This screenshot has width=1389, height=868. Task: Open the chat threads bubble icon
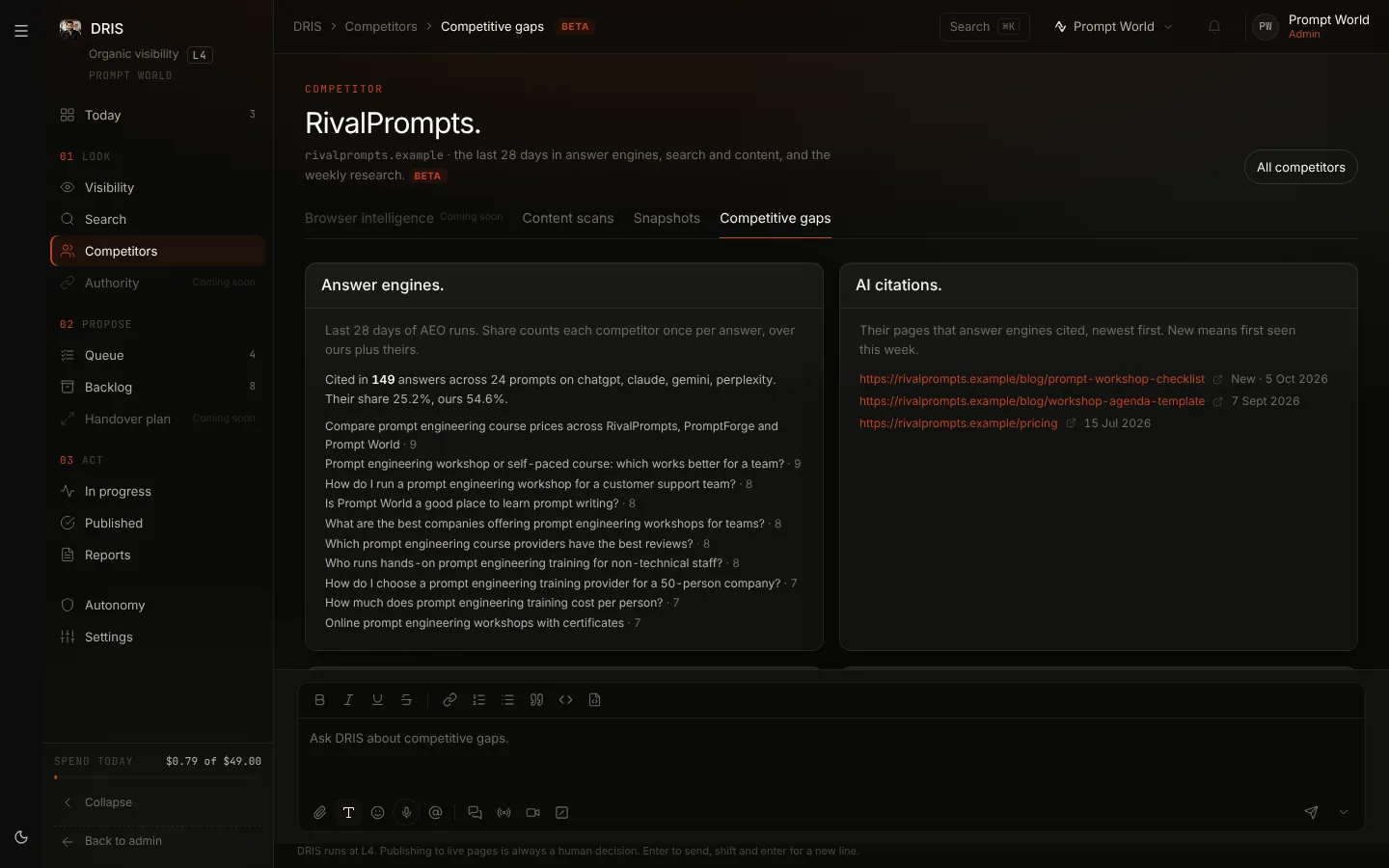point(475,813)
